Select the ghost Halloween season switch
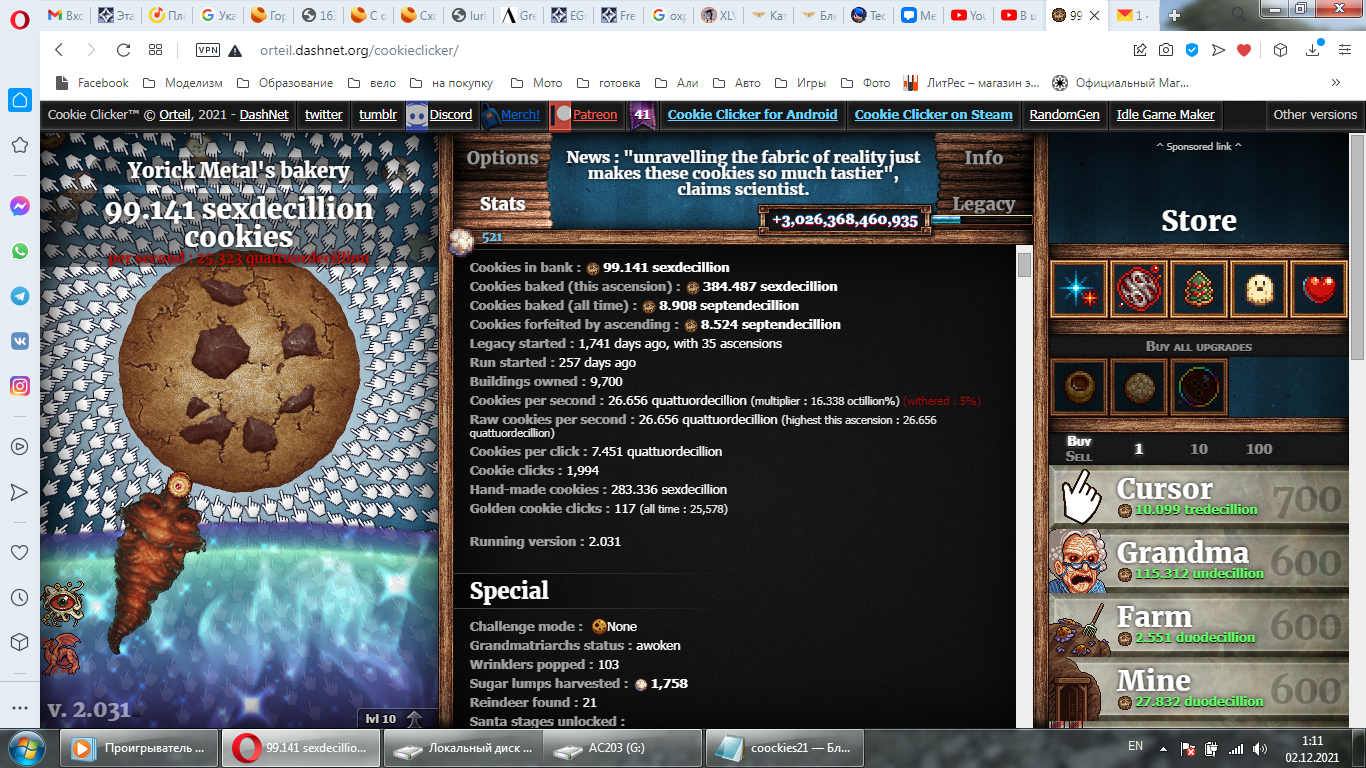Screen dimensions: 1366x768 1259,290
